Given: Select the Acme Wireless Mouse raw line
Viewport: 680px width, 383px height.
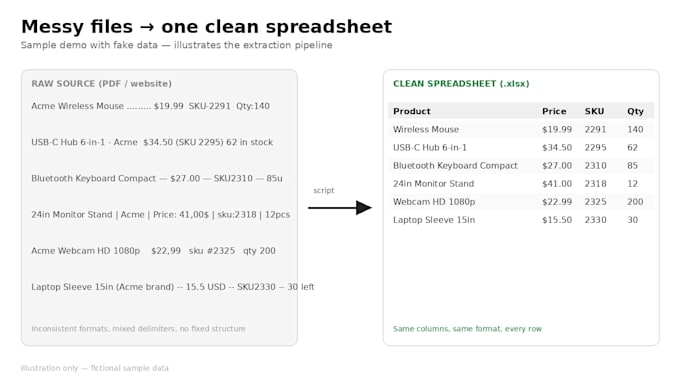Looking at the screenshot, I should pyautogui.click(x=150, y=106).
